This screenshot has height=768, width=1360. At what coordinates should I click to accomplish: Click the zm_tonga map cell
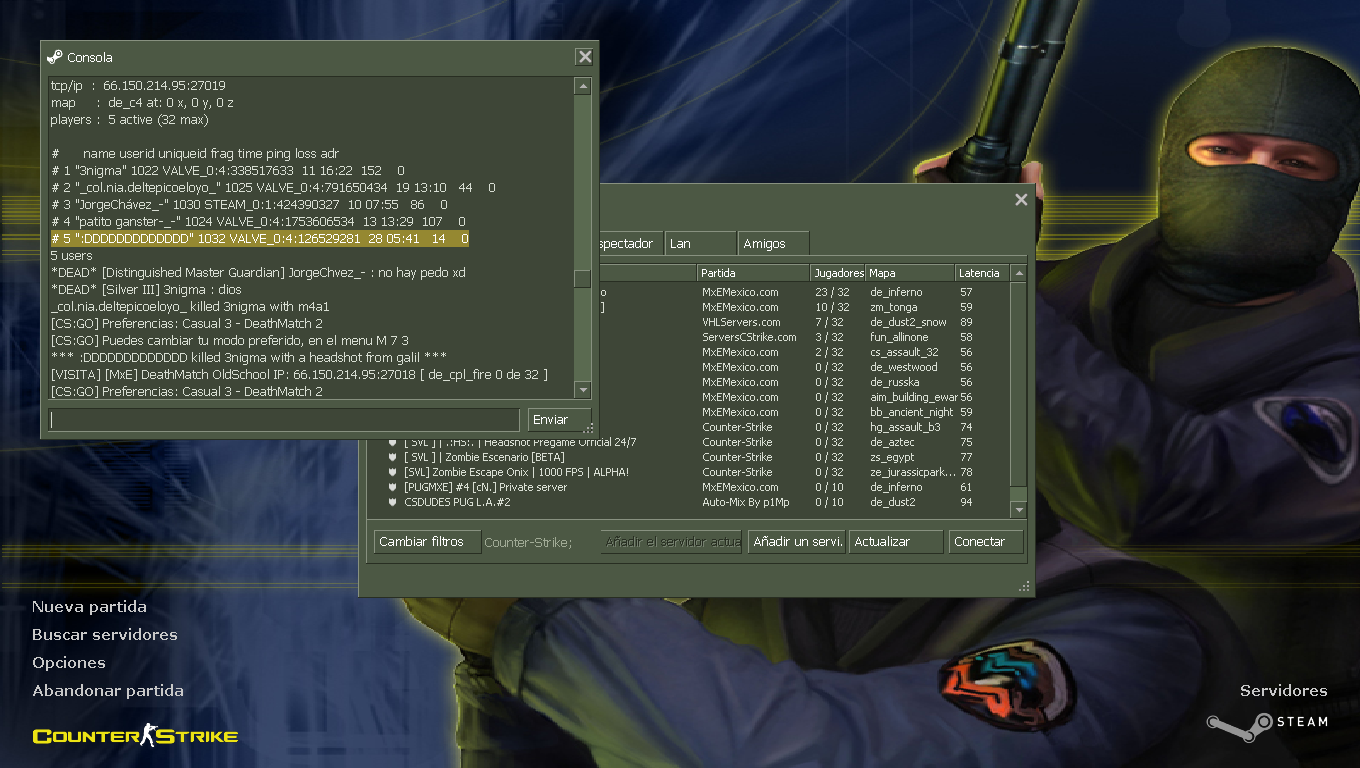(x=893, y=307)
